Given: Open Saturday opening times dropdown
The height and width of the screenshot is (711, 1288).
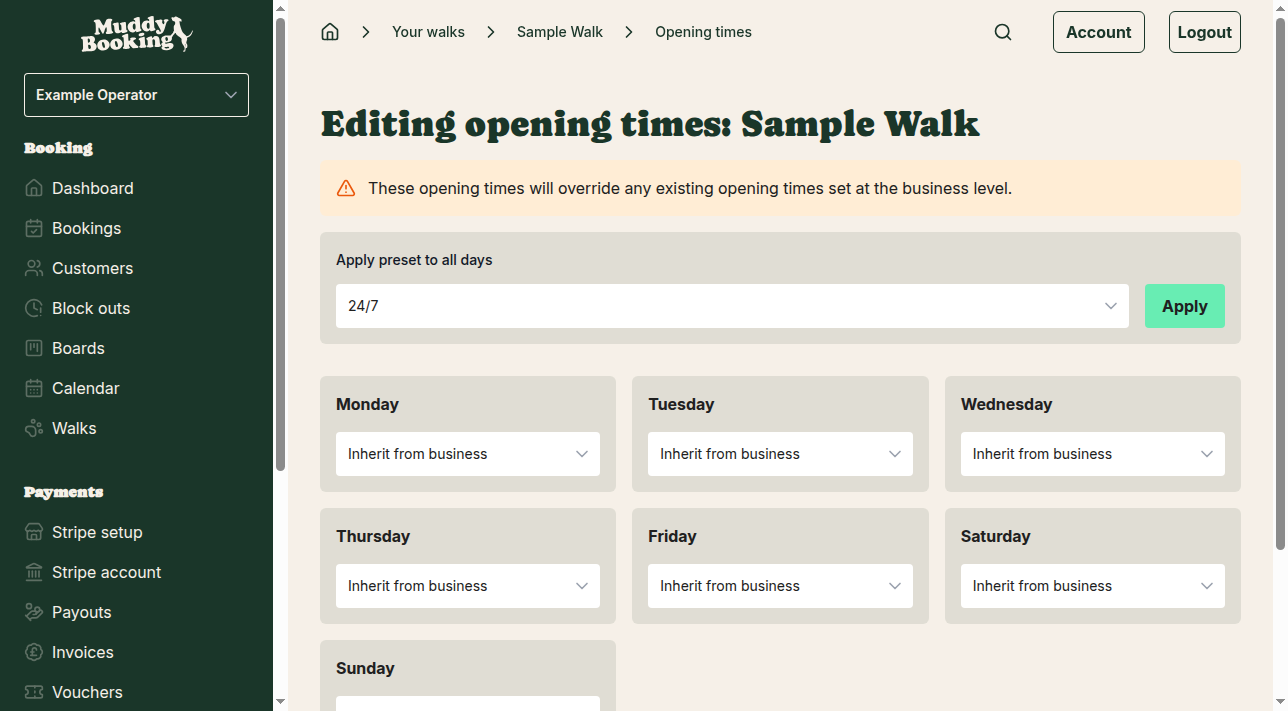Looking at the screenshot, I should [x=1093, y=586].
